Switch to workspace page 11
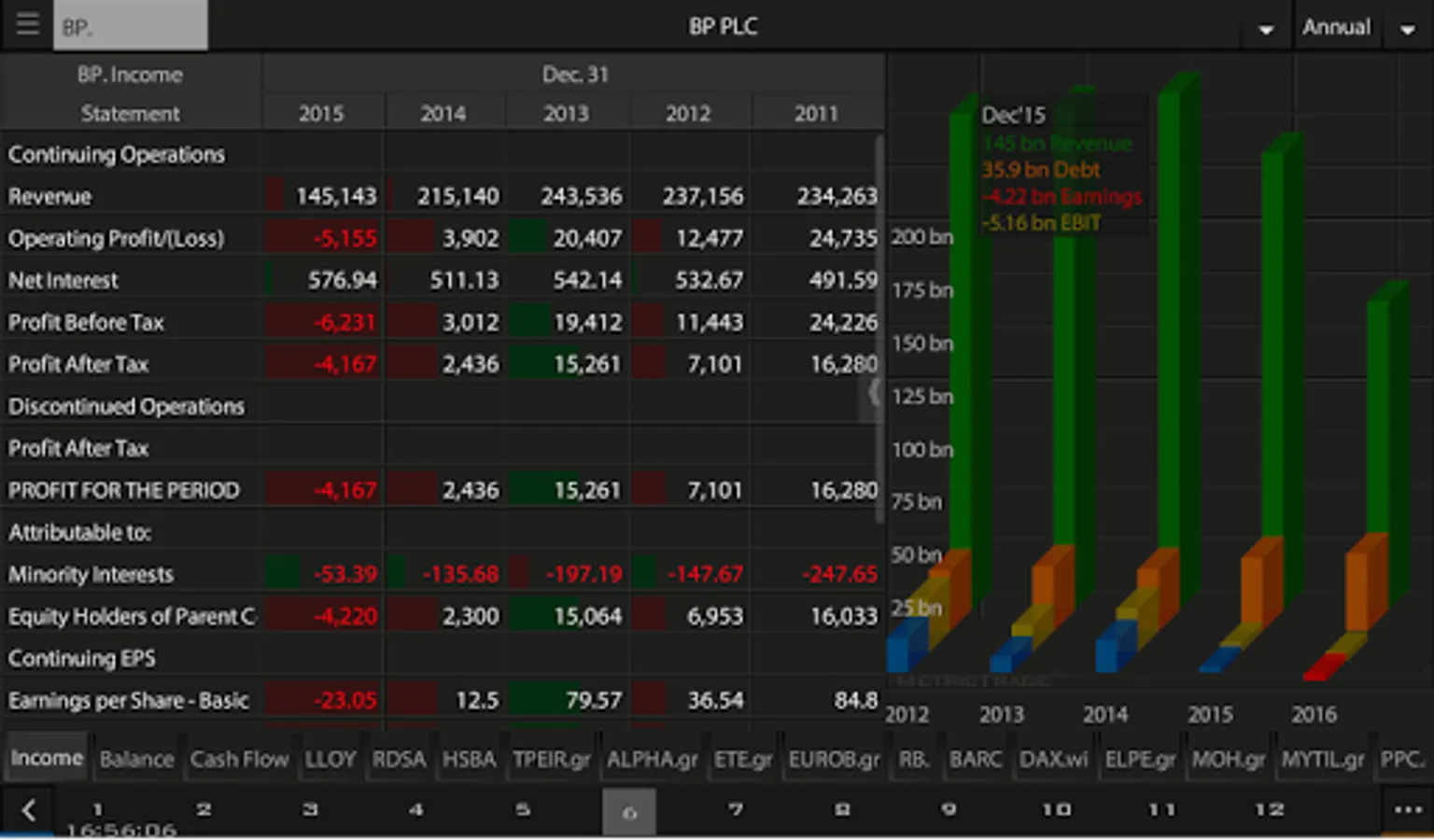Screen dimensions: 1434x840 pos(1162,809)
